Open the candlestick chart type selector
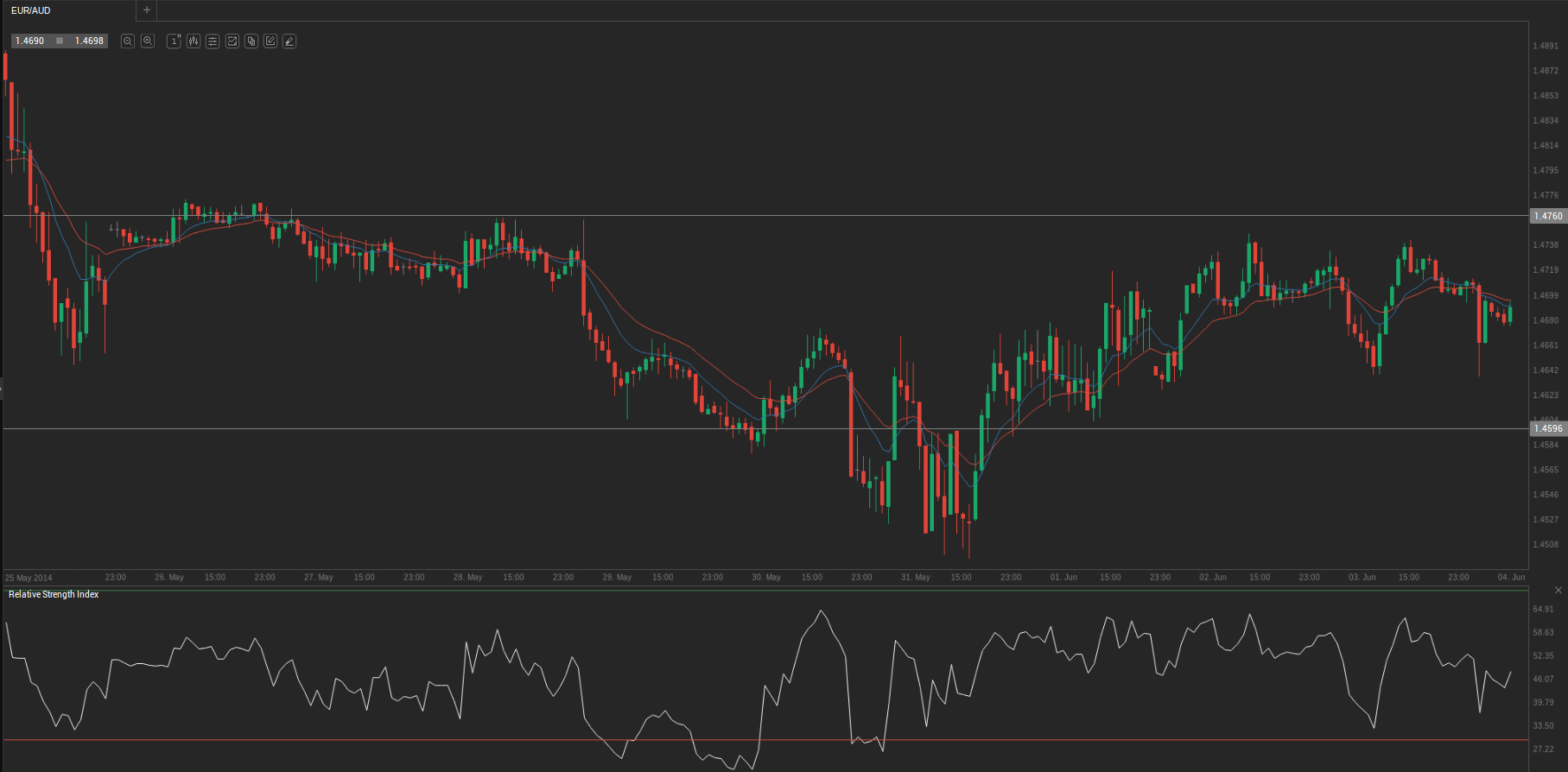 click(x=194, y=41)
